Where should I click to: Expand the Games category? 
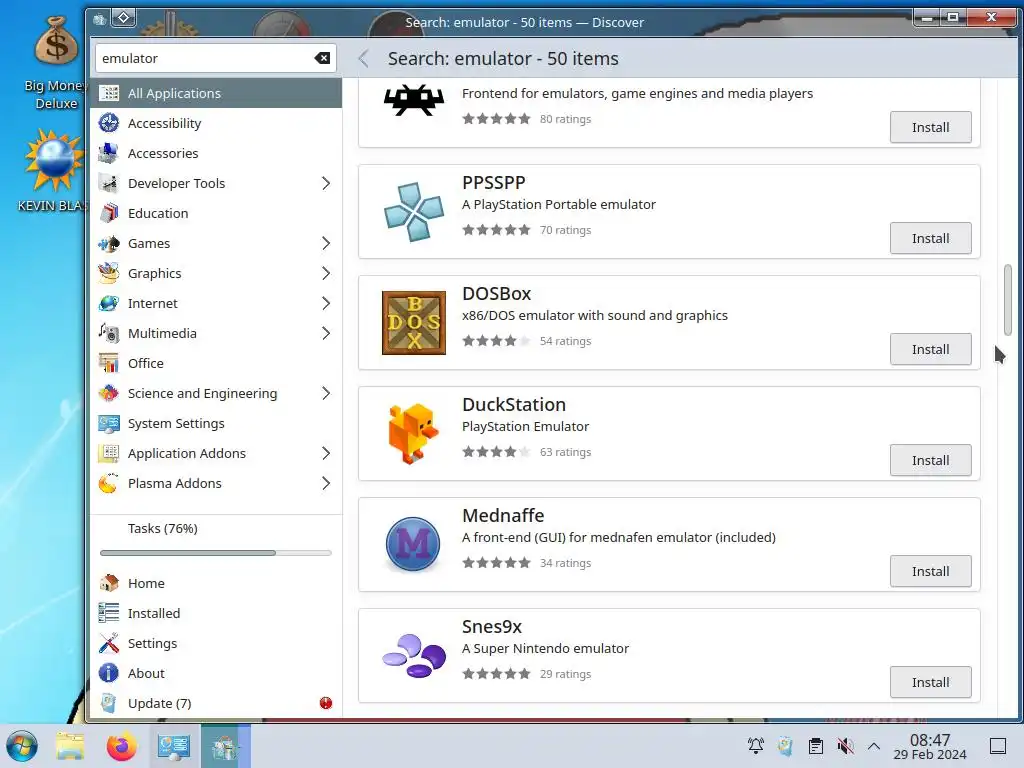pos(325,243)
